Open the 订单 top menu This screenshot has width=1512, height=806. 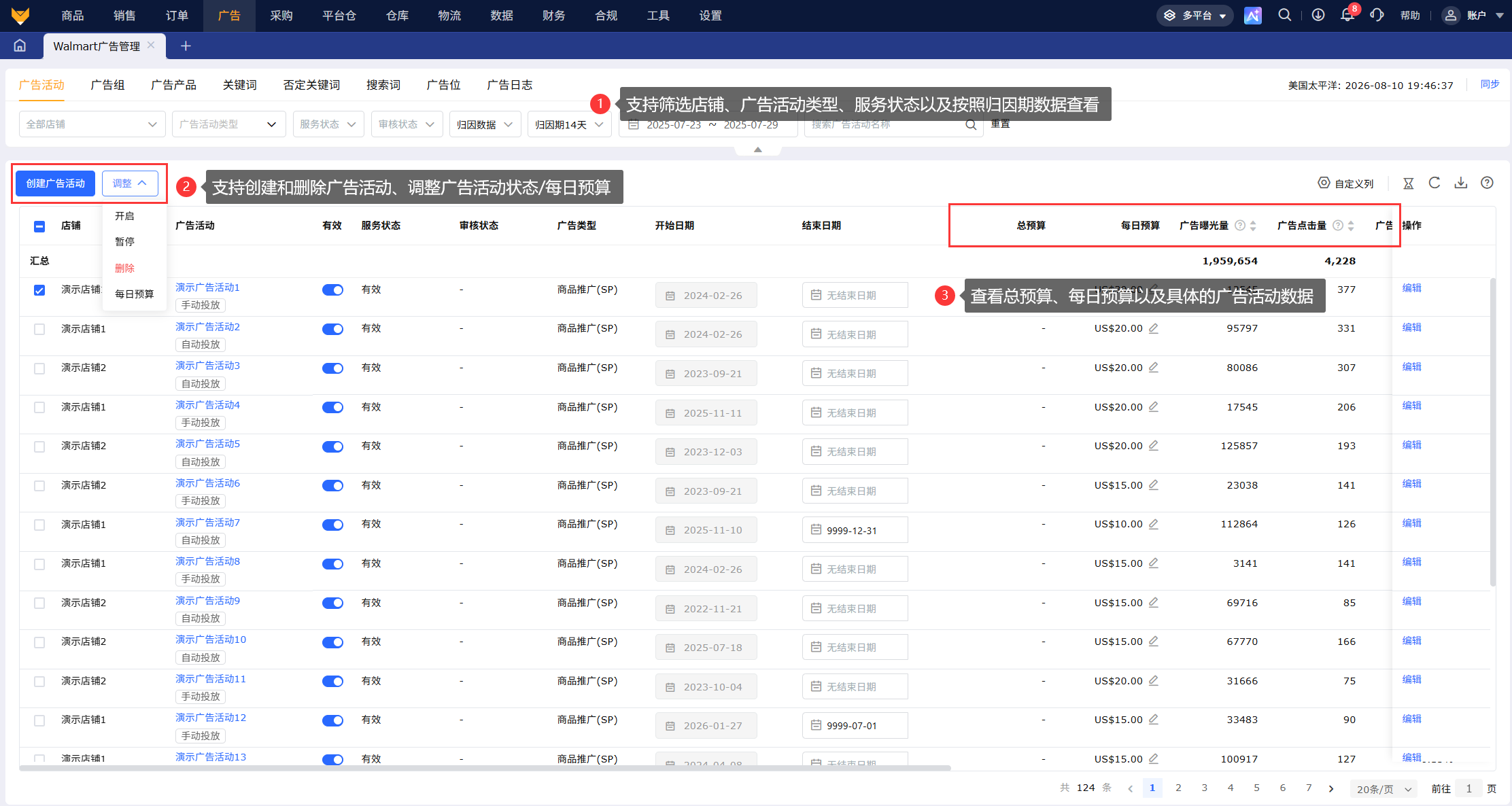pyautogui.click(x=177, y=16)
